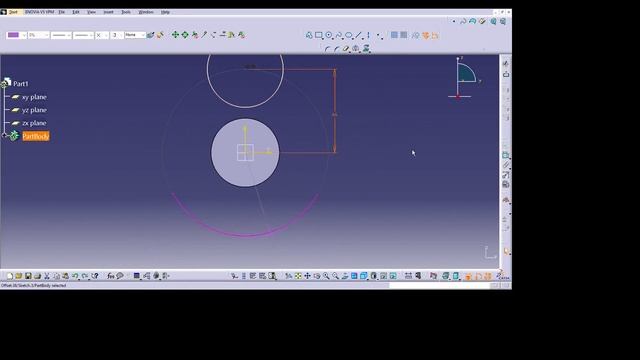This screenshot has height=360, width=640.
Task: Toggle Construction/Standard Element mode
Action: [416, 36]
